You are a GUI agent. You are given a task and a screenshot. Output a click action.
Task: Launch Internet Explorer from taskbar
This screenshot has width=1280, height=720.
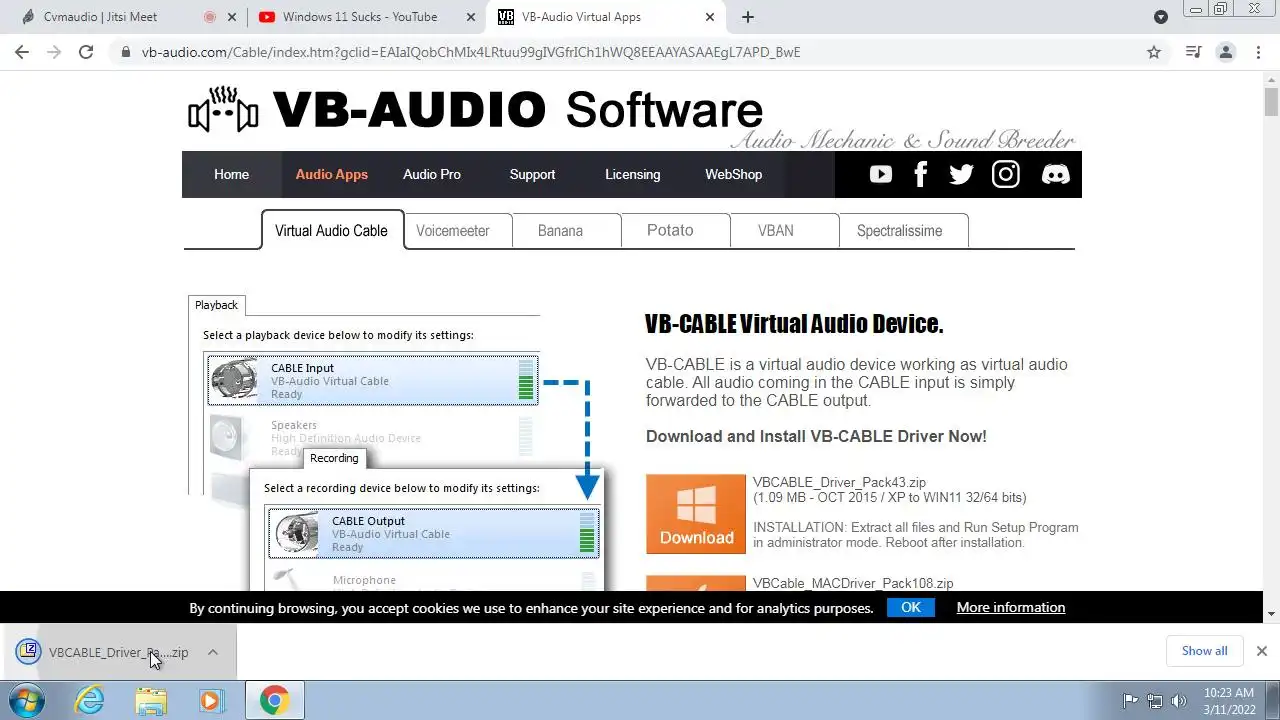tap(90, 700)
